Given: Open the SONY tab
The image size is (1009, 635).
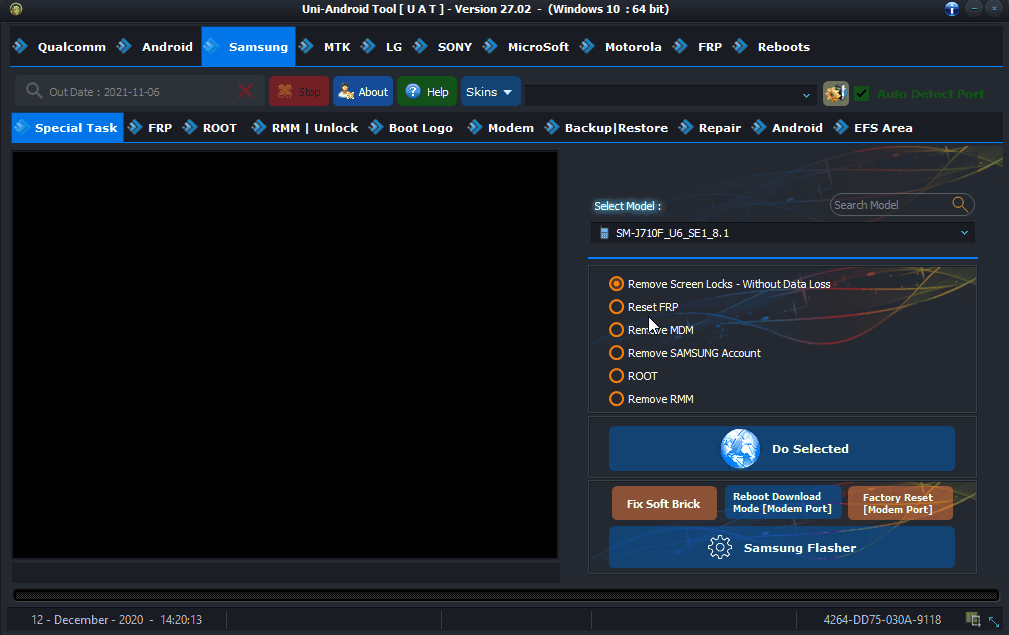Looking at the screenshot, I should tap(443, 46).
